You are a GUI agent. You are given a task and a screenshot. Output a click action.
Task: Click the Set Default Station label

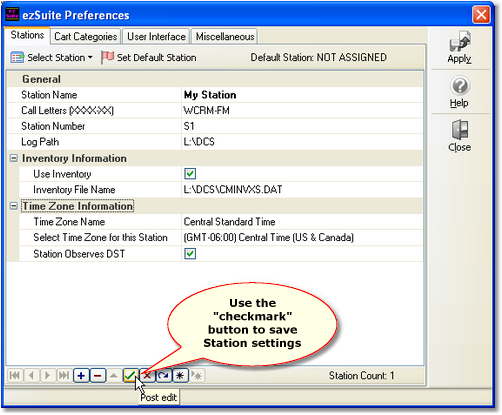[156, 57]
